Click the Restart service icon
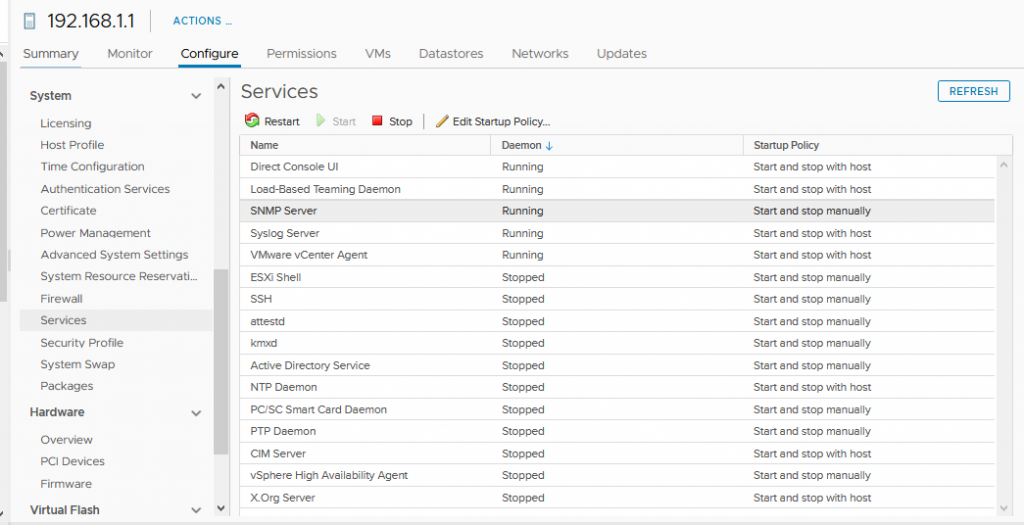 (252, 121)
